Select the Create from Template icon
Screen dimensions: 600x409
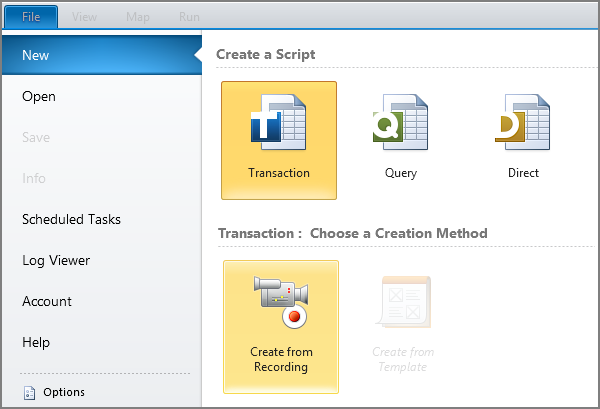pos(404,301)
